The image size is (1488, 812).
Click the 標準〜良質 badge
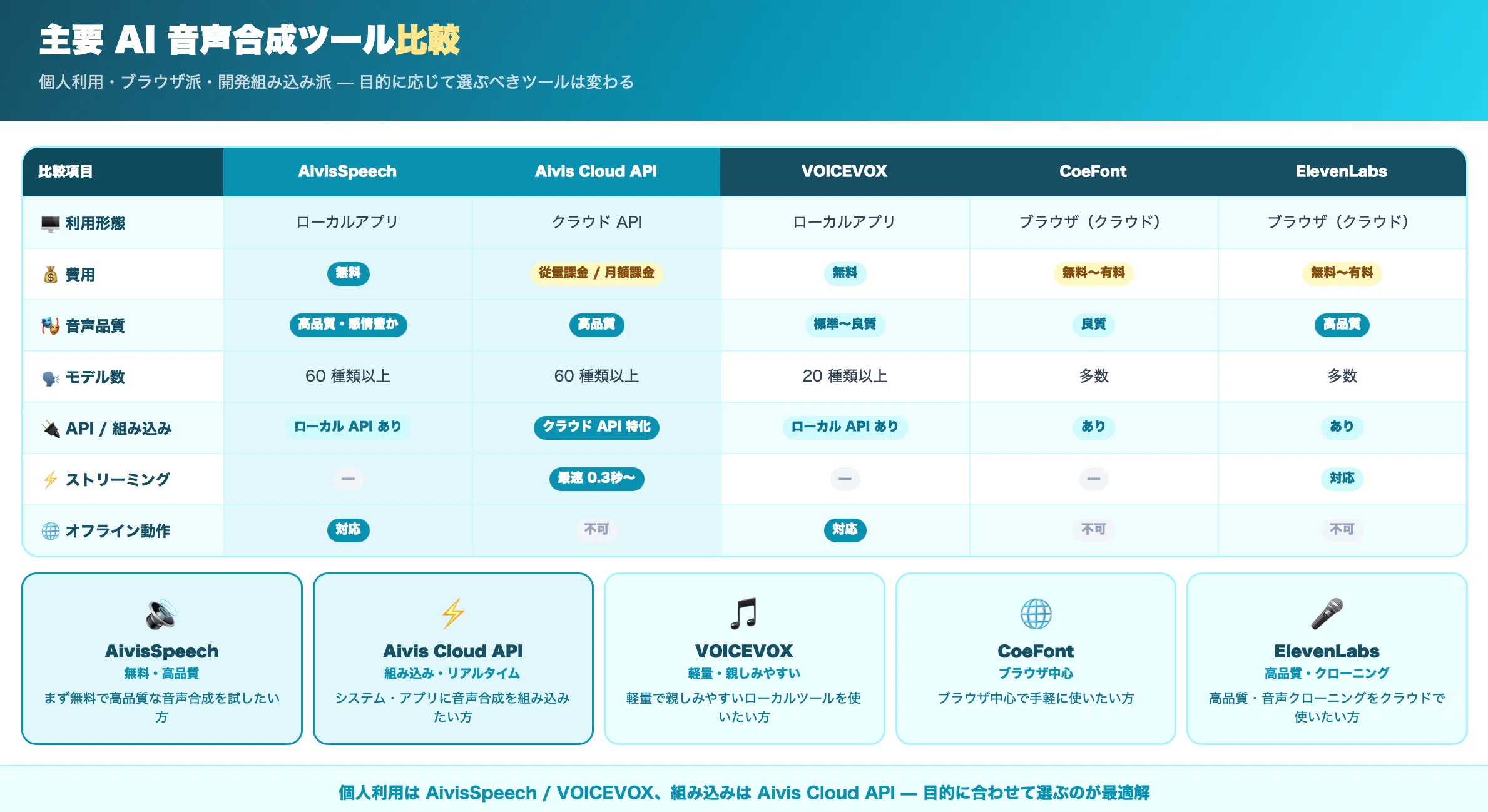click(845, 325)
